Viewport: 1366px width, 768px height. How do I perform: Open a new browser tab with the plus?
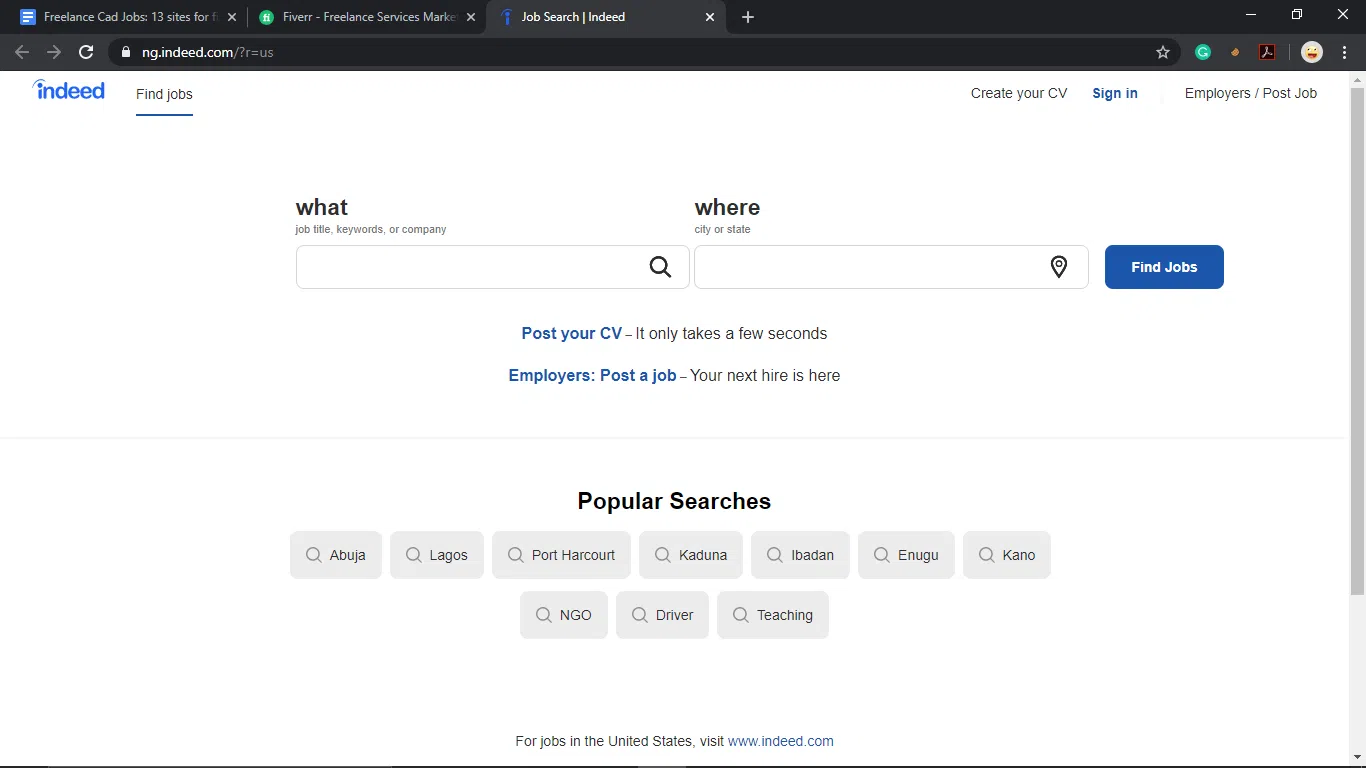pos(748,17)
